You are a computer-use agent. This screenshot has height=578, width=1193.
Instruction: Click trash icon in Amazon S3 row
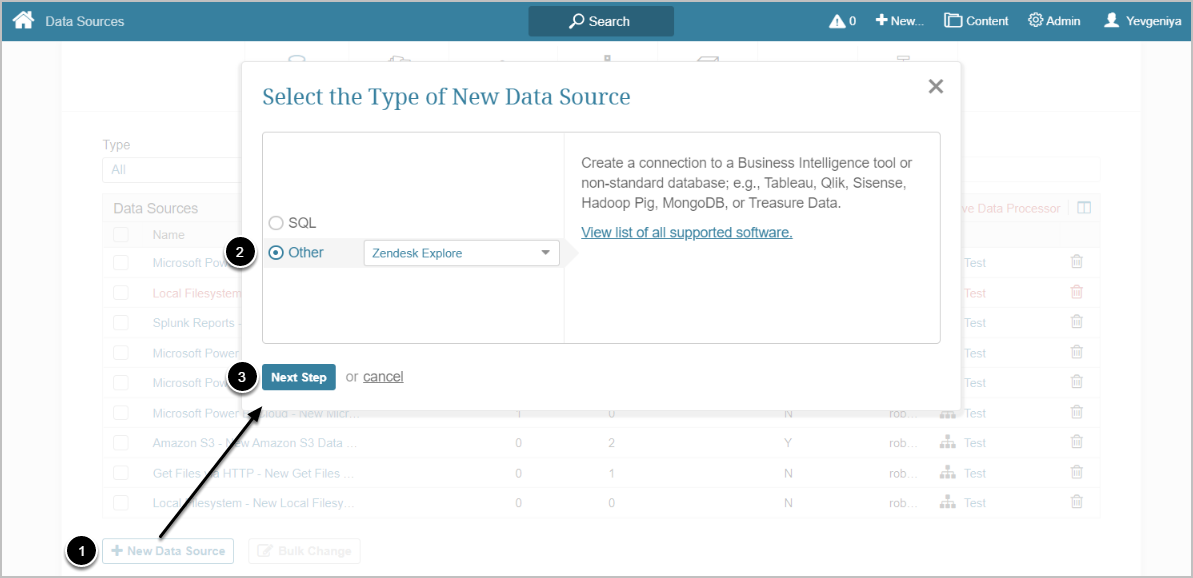click(x=1076, y=442)
